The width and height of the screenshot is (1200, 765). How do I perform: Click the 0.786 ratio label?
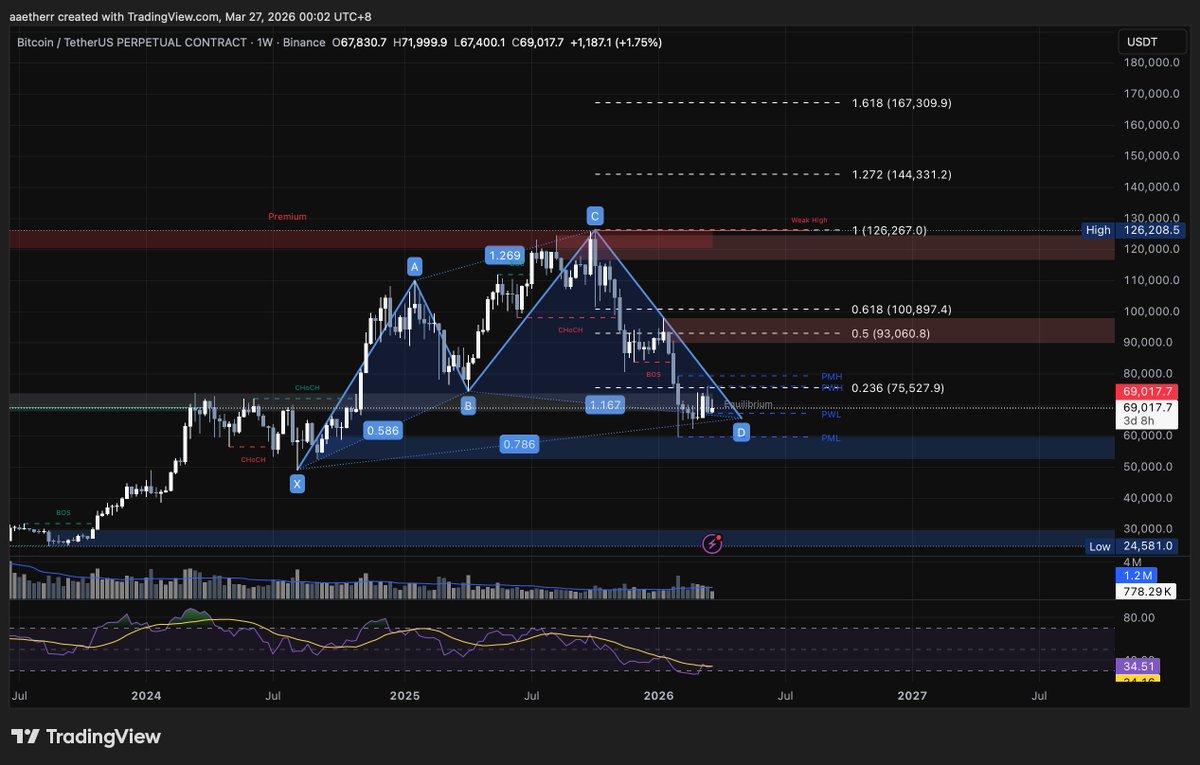click(519, 444)
